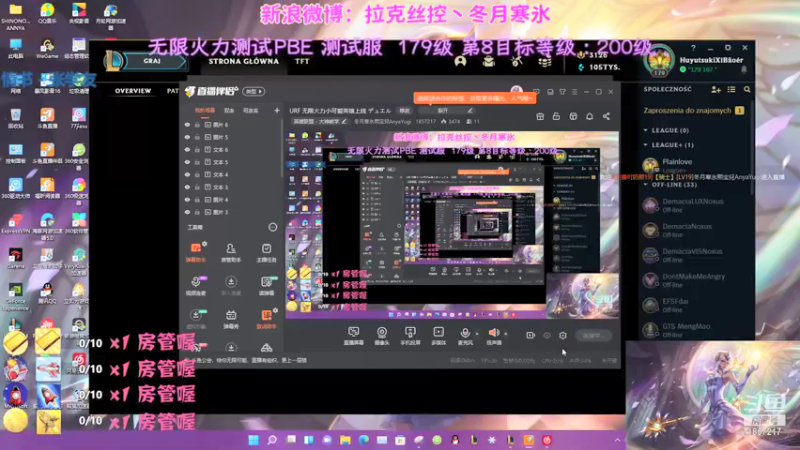
Task: Open Zaproszenia do znajomych invitations
Action: [693, 110]
